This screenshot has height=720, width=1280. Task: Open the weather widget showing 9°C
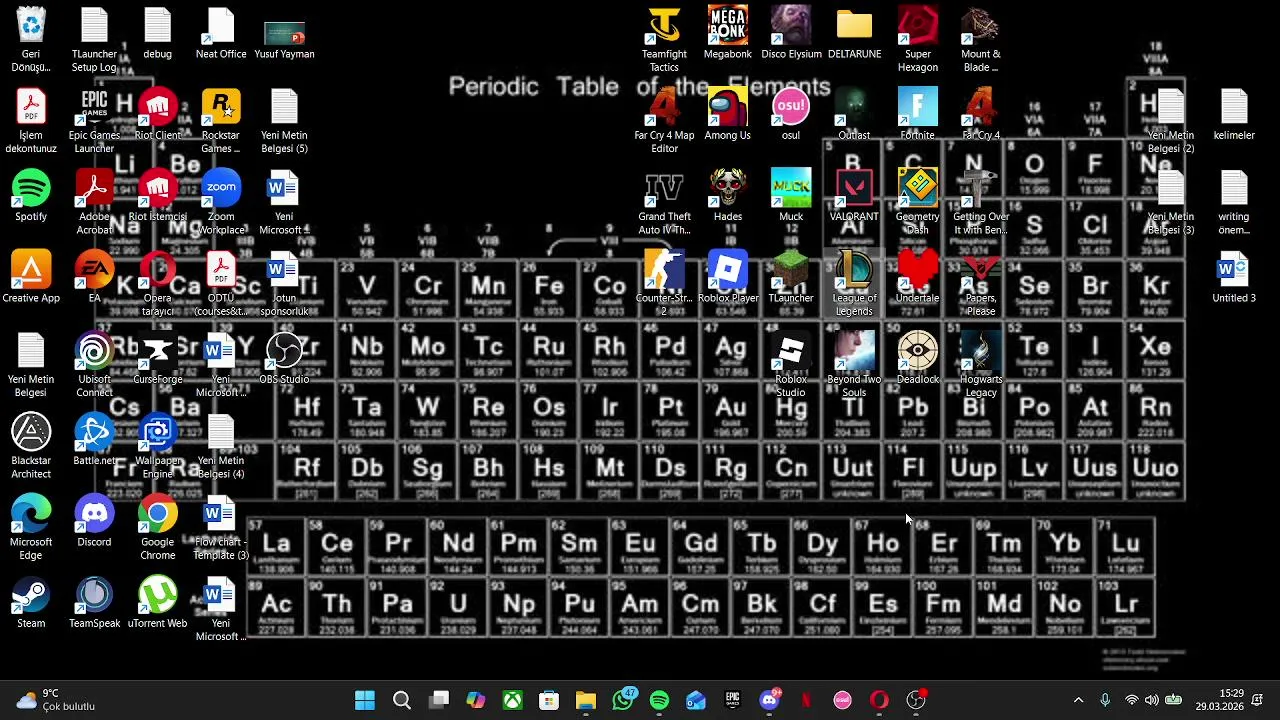pos(58,700)
